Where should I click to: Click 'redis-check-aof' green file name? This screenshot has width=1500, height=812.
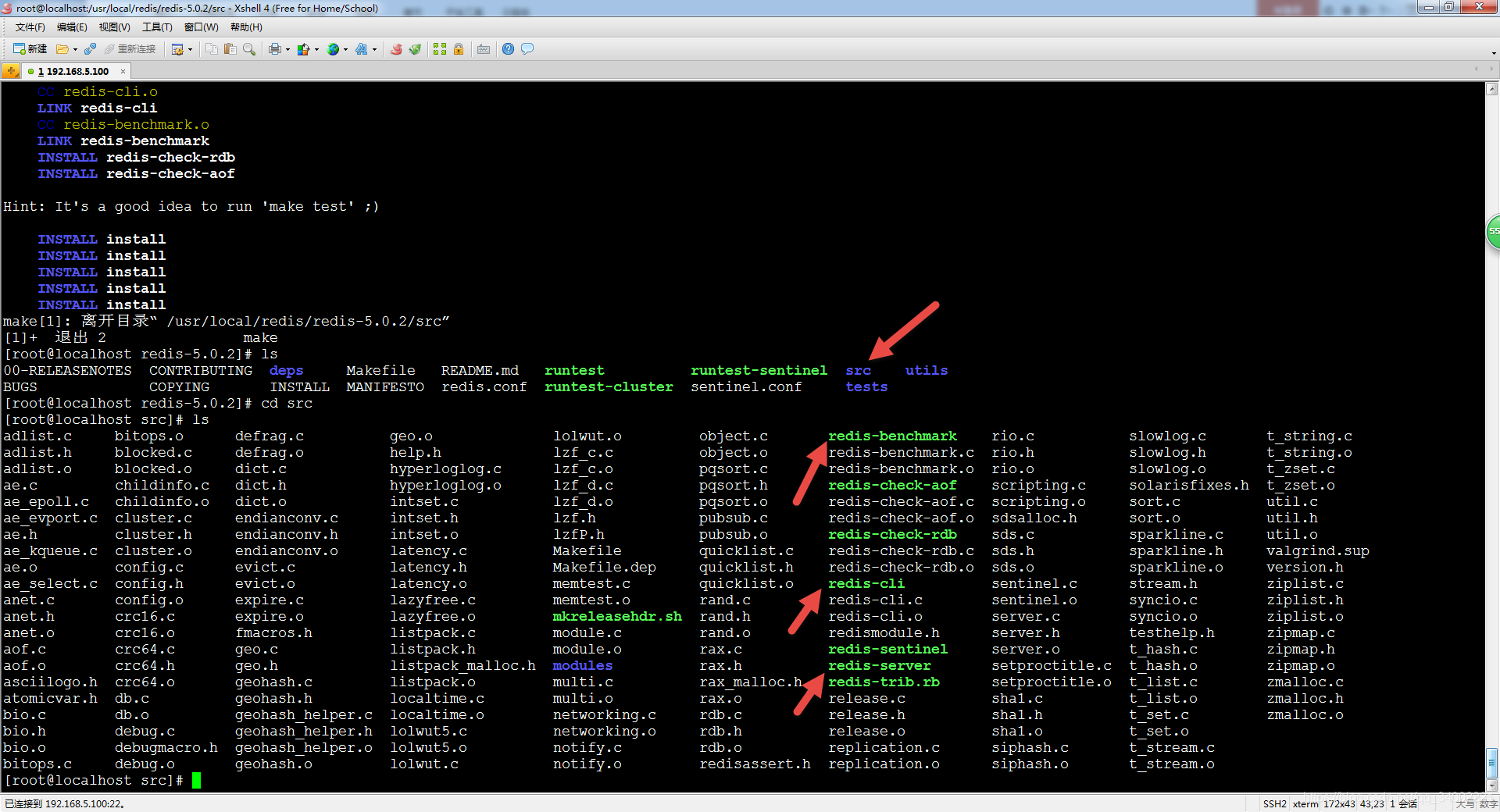pos(892,486)
